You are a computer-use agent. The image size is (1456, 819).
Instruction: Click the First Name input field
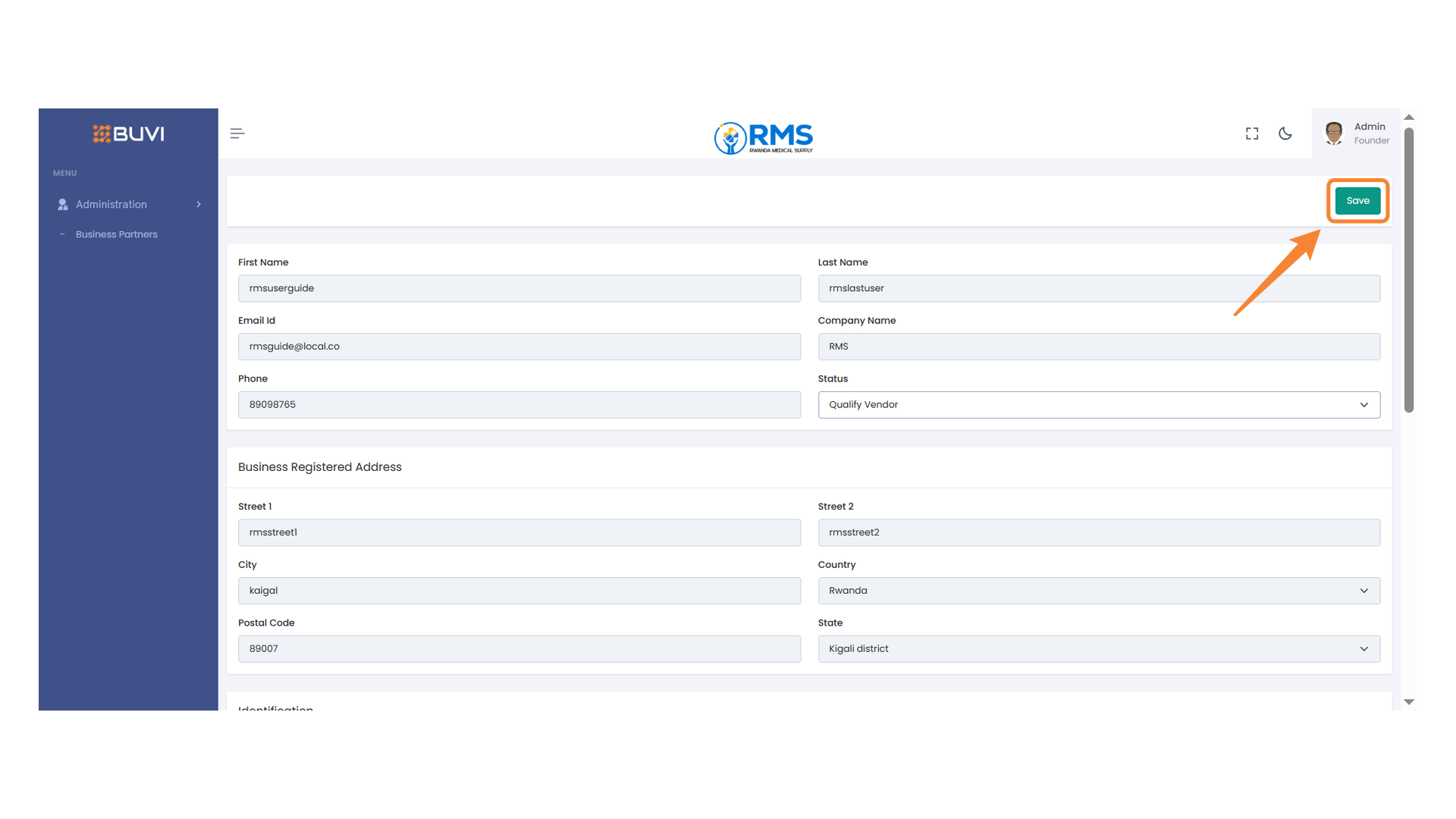coord(519,289)
